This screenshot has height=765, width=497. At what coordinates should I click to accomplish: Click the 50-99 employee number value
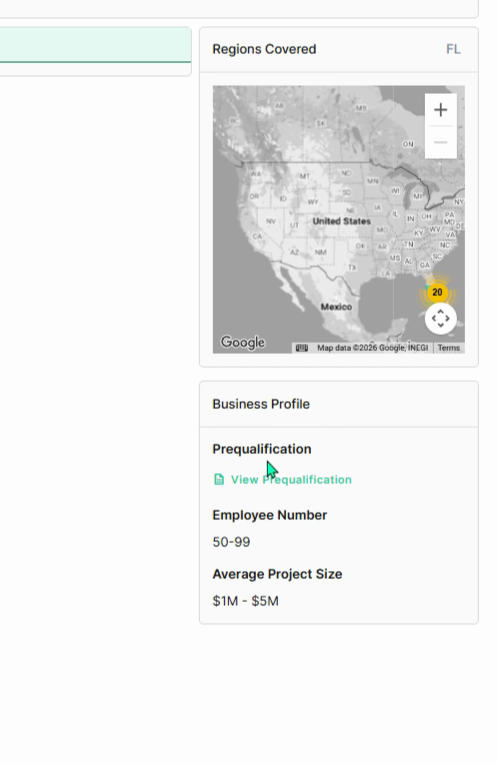[x=231, y=542]
